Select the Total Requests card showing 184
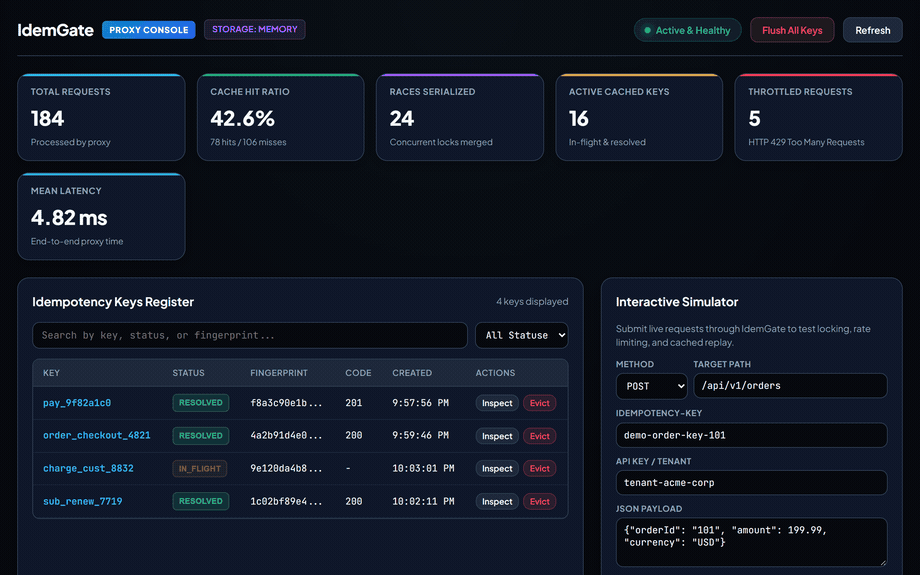The height and width of the screenshot is (575, 920). pyautogui.click(x=101, y=117)
